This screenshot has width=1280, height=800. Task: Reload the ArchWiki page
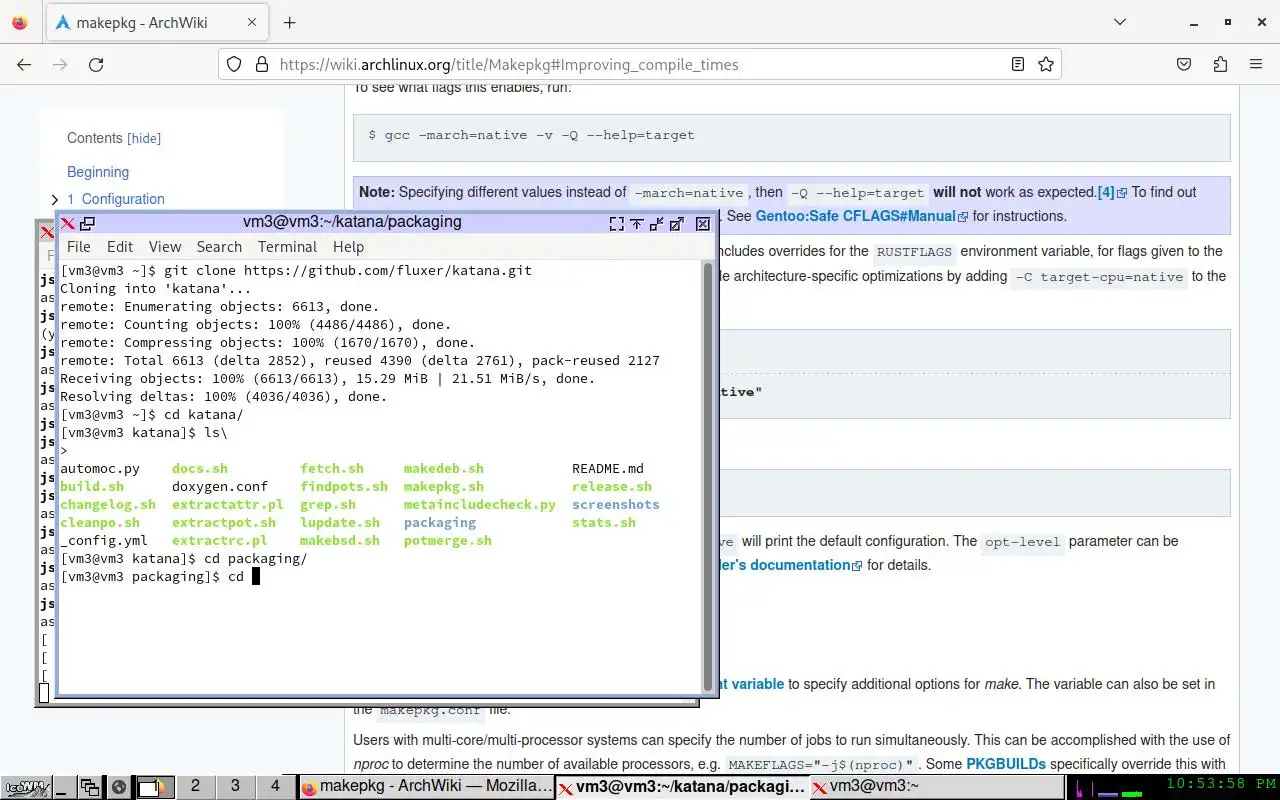click(x=96, y=64)
